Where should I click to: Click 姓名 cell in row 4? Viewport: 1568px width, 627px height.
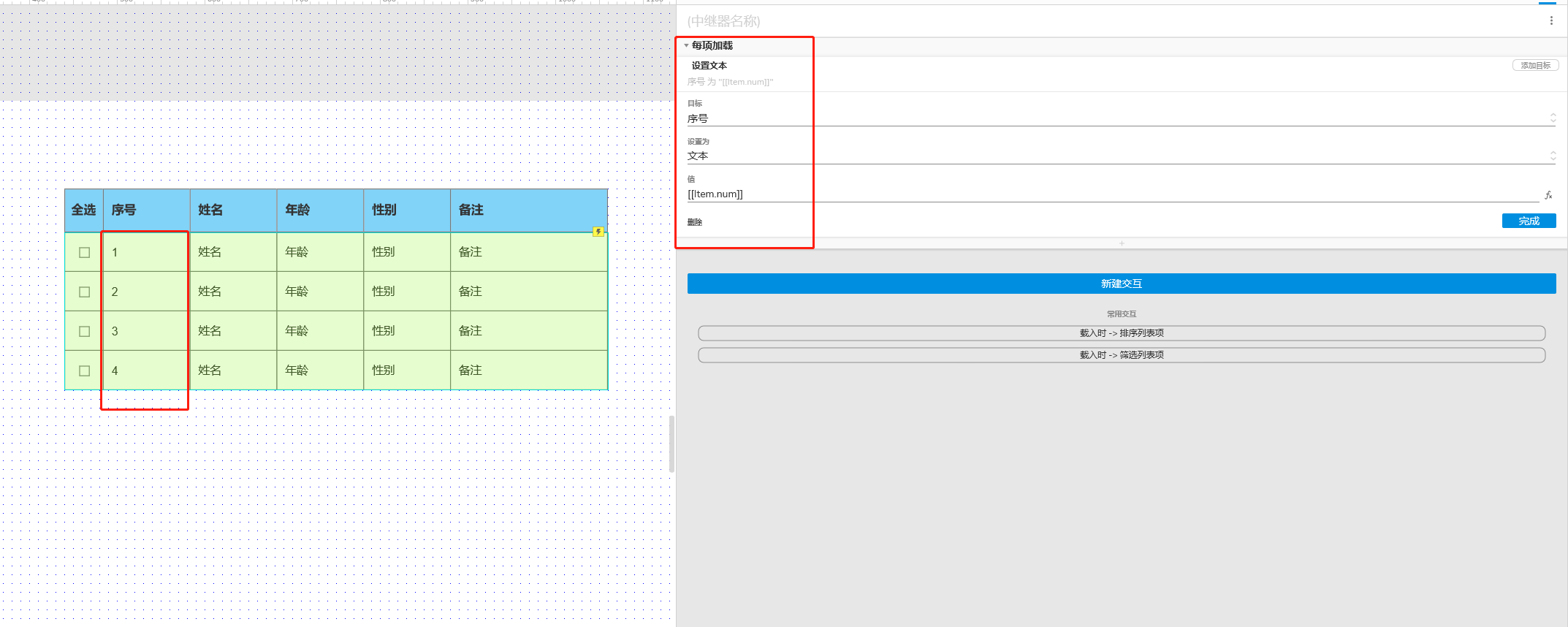click(x=233, y=370)
